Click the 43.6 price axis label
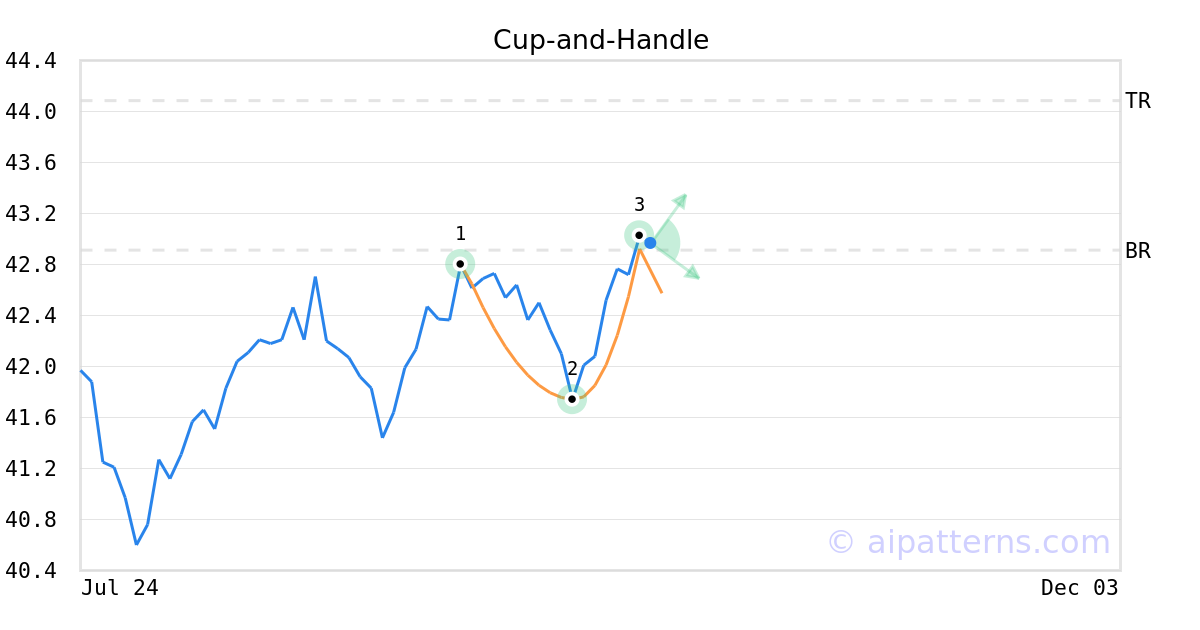 (x=30, y=163)
